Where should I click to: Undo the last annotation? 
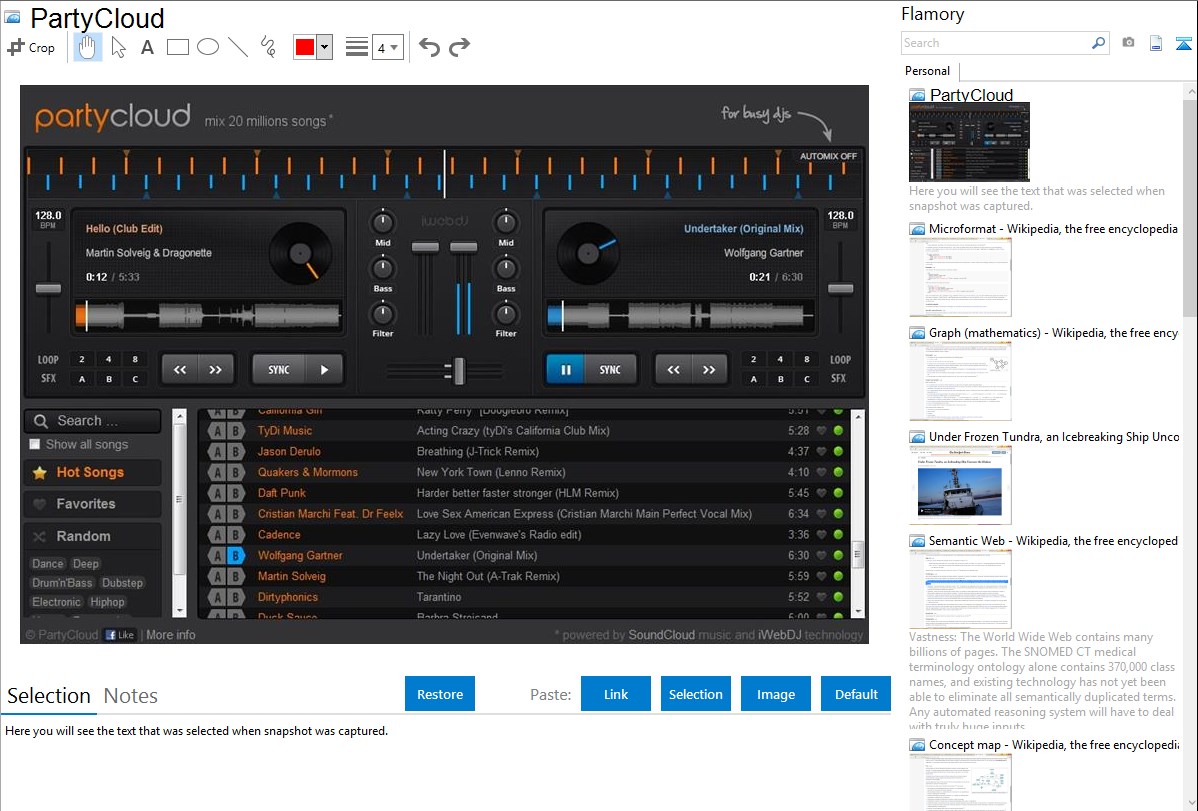pyautogui.click(x=429, y=47)
